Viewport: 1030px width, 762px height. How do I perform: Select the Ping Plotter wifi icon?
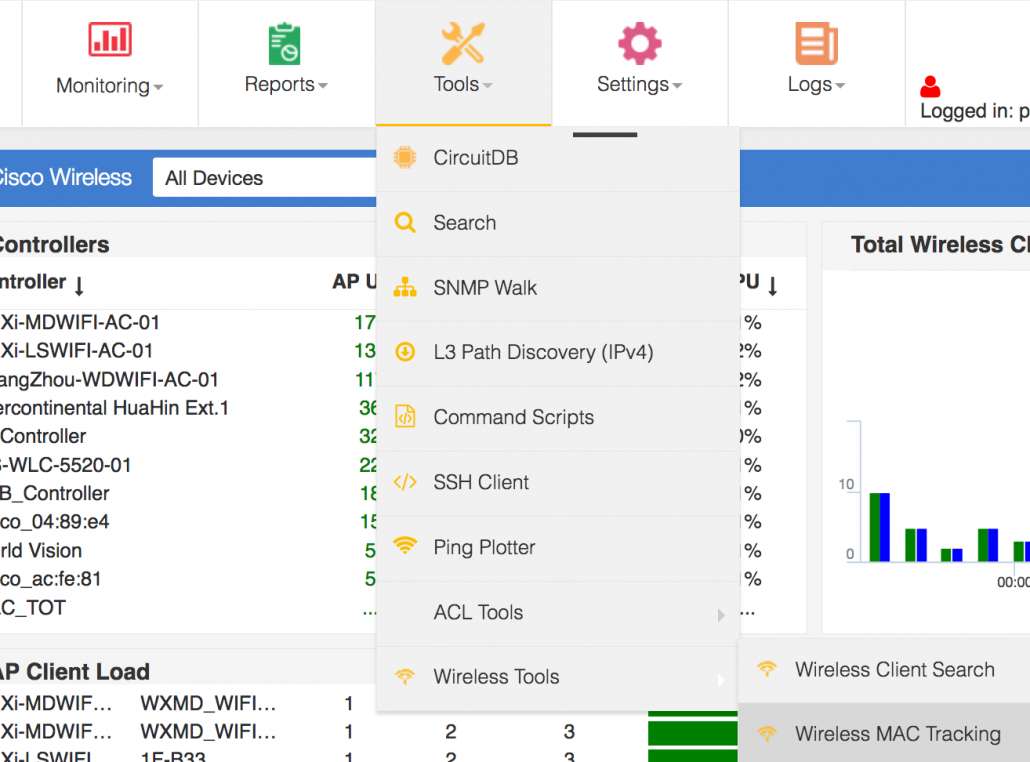405,547
